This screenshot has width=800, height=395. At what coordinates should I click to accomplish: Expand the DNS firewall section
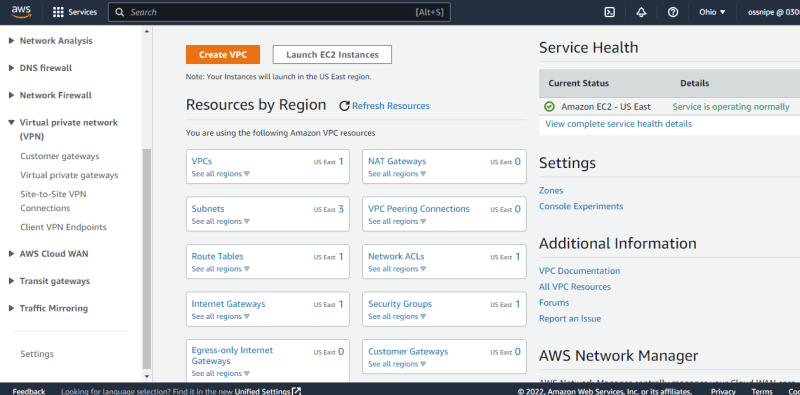click(x=12, y=68)
